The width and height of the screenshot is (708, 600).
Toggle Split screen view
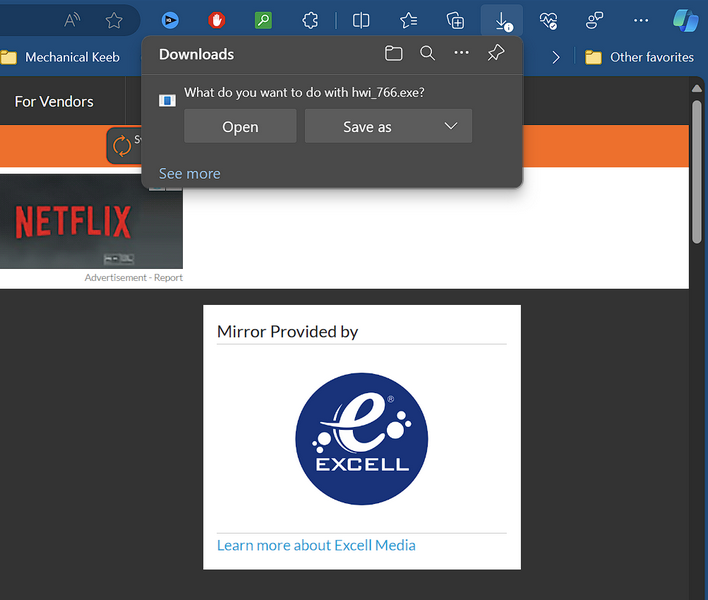tap(361, 20)
